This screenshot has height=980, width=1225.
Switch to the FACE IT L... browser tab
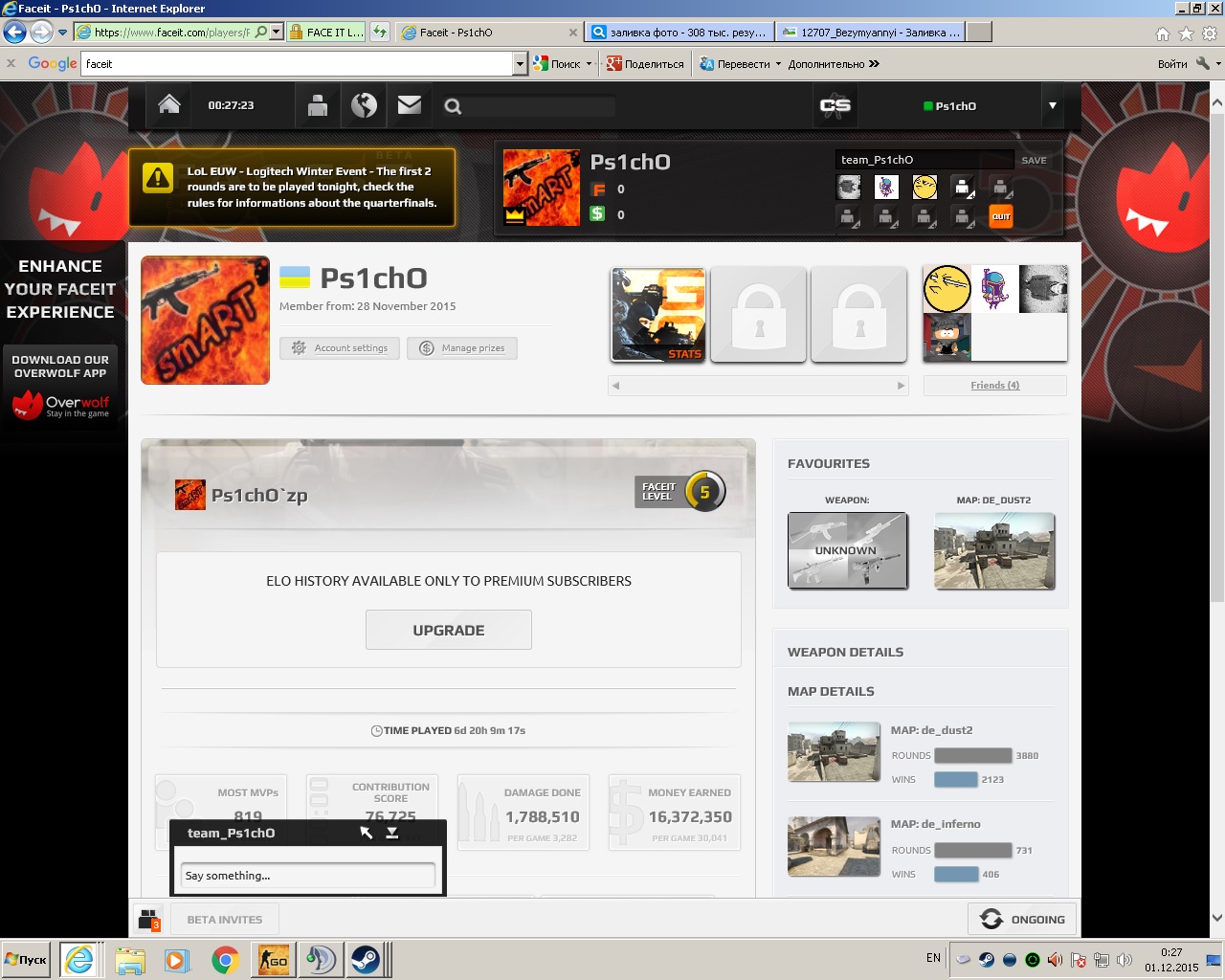[x=325, y=32]
